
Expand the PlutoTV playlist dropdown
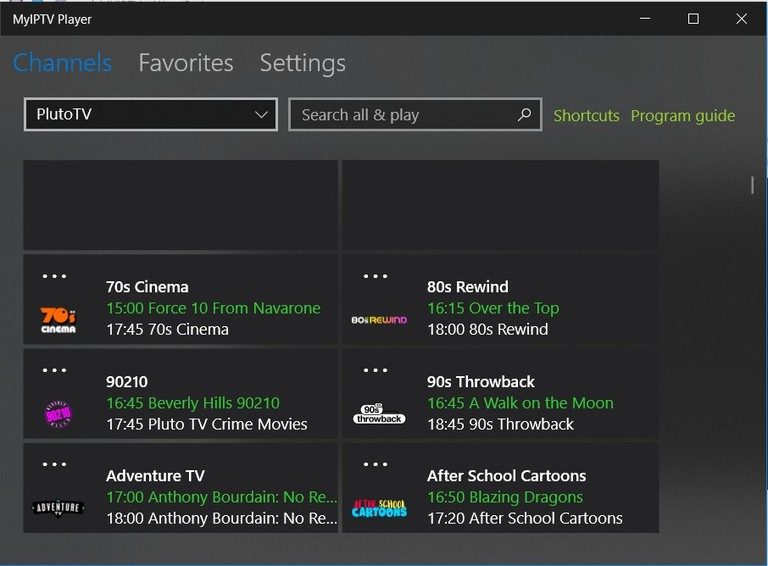click(150, 115)
